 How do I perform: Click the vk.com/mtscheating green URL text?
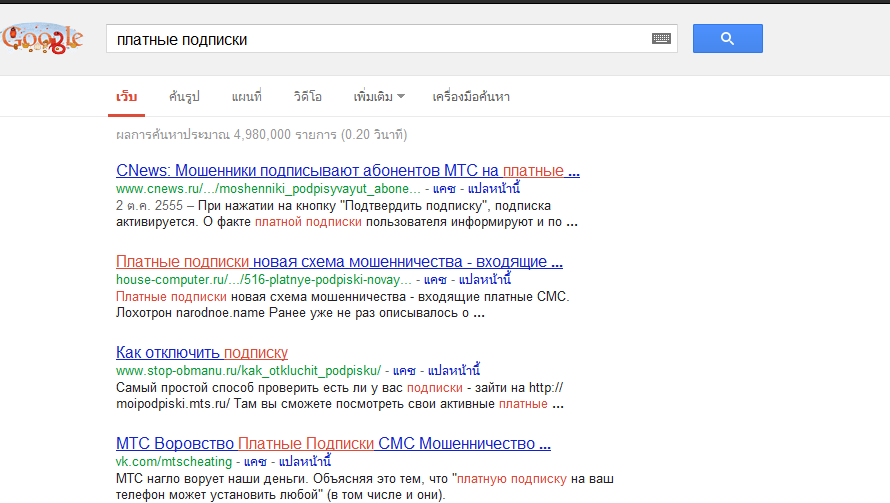pyautogui.click(x=174, y=462)
